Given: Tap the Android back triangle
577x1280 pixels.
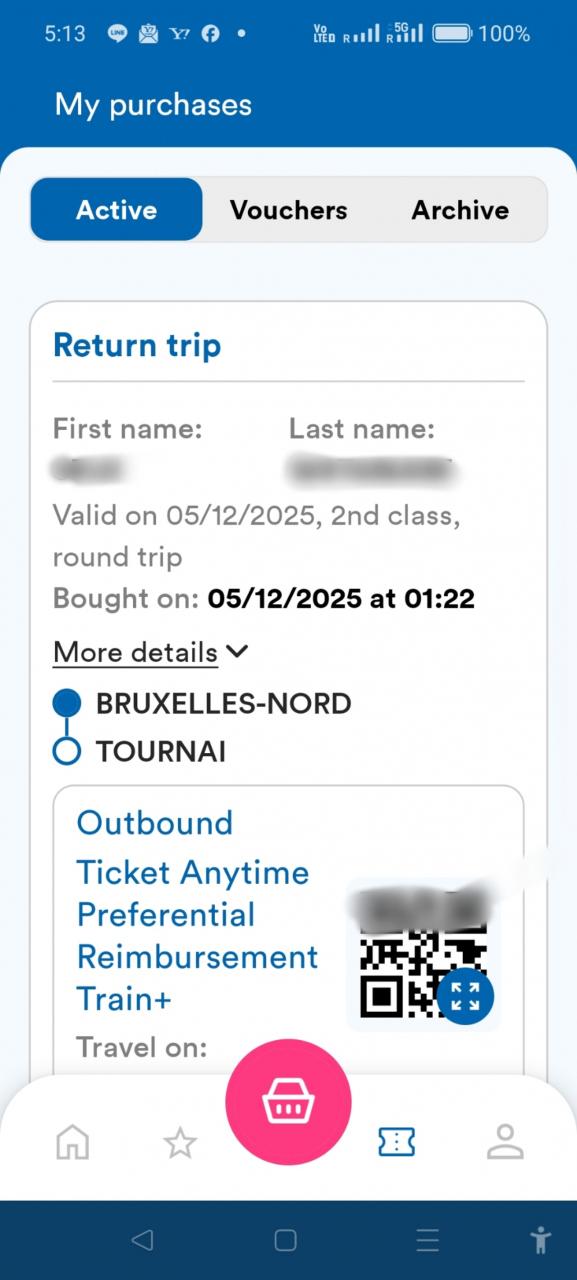Looking at the screenshot, I should [142, 1240].
